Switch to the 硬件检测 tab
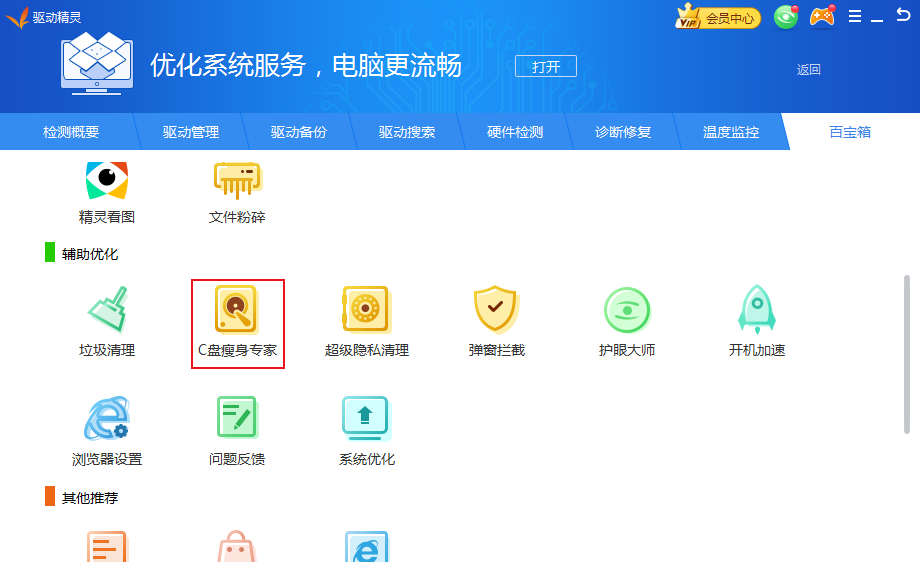This screenshot has width=920, height=580. [x=515, y=132]
